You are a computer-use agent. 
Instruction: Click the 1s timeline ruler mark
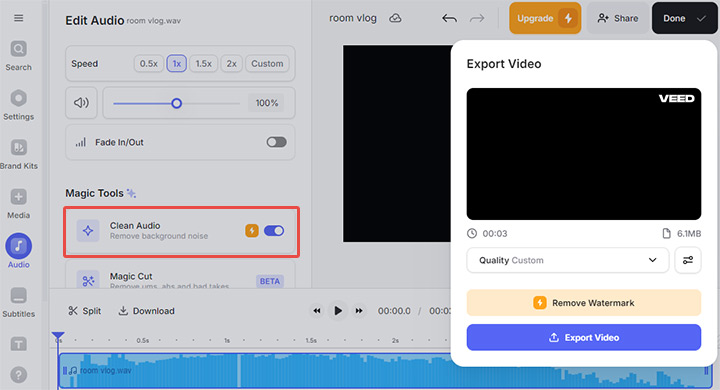pyautogui.click(x=227, y=340)
